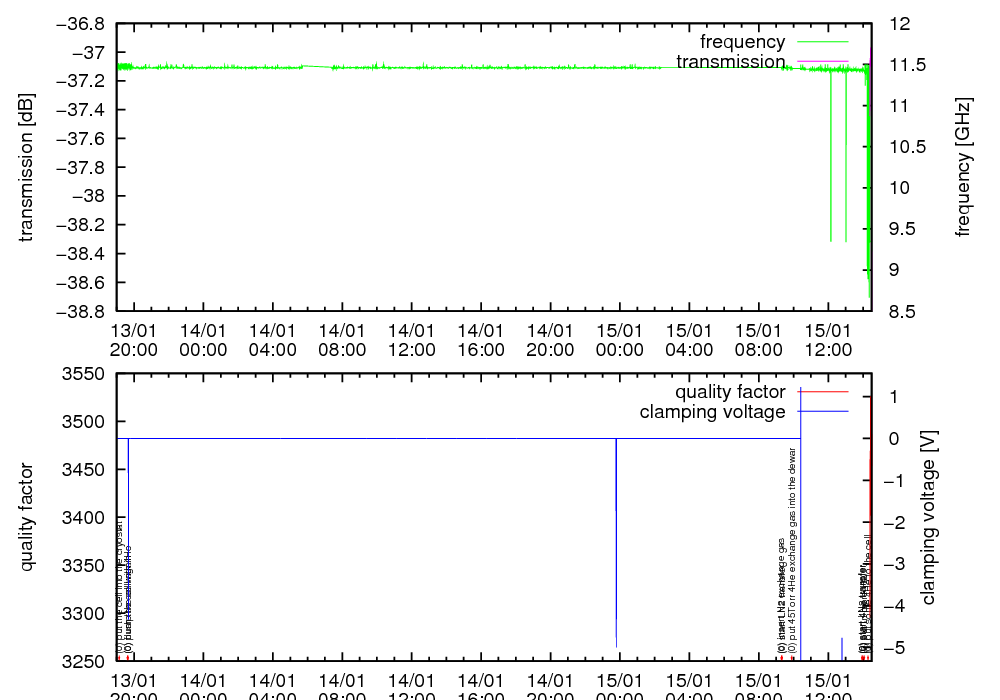Click the 'frequency [GHz]' right axis title
Viewport: 1000px width, 700px height.
point(963,167)
